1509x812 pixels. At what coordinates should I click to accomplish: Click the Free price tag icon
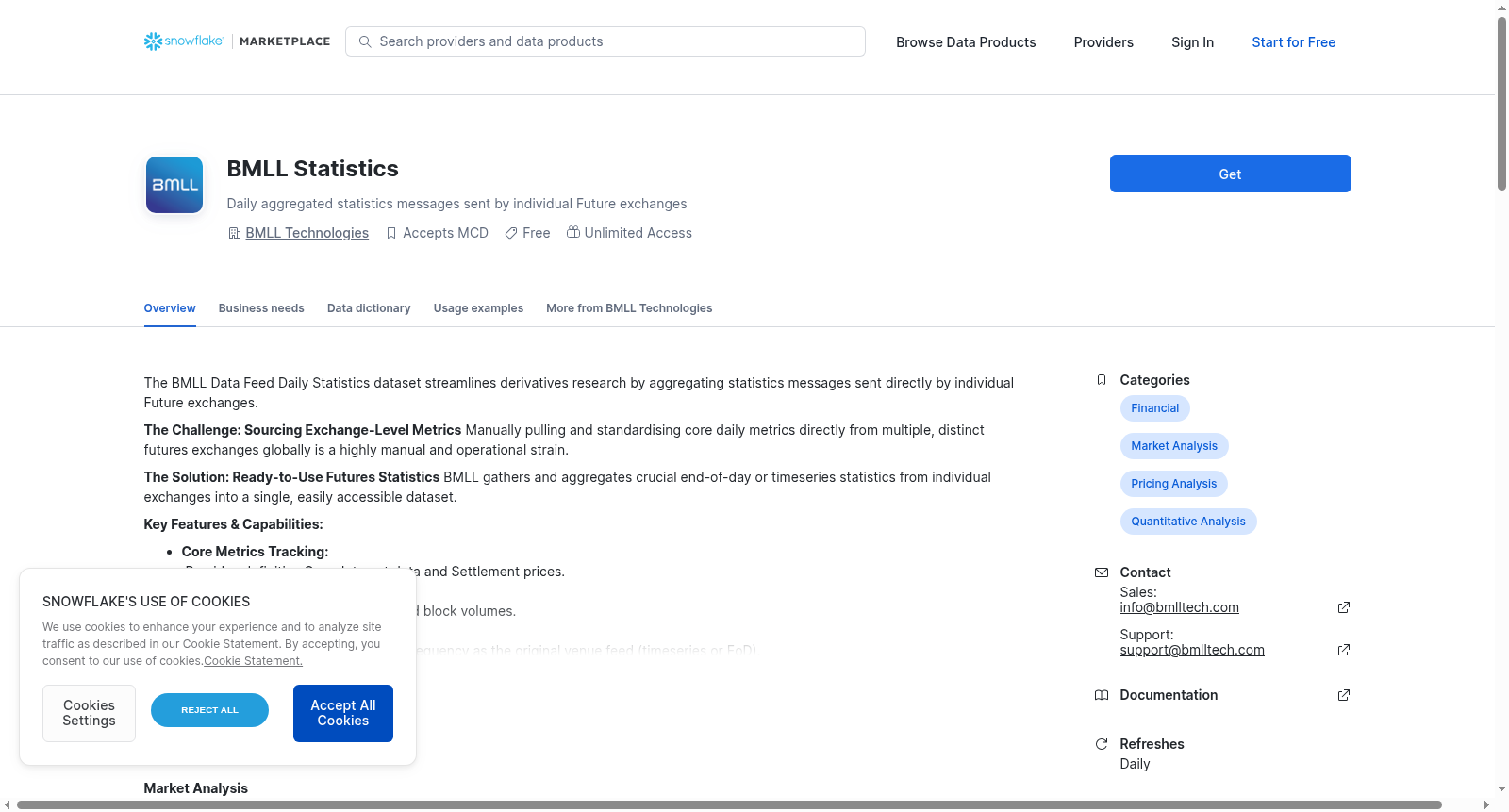pos(511,233)
